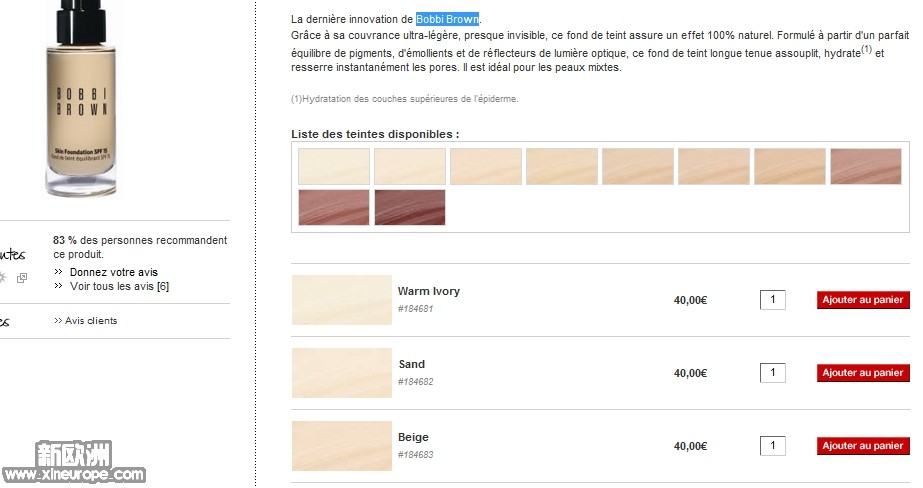Viewport: 923px width, 488px height.
Task: Click reference number #184682
Action: tap(416, 381)
